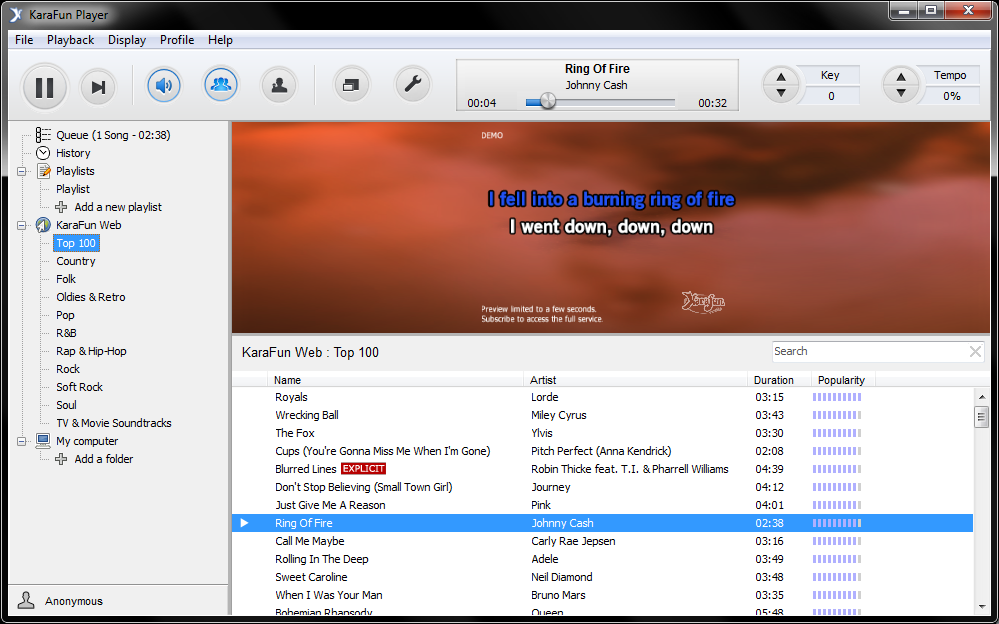Clear search with the X icon
999x624 pixels.
(x=975, y=351)
